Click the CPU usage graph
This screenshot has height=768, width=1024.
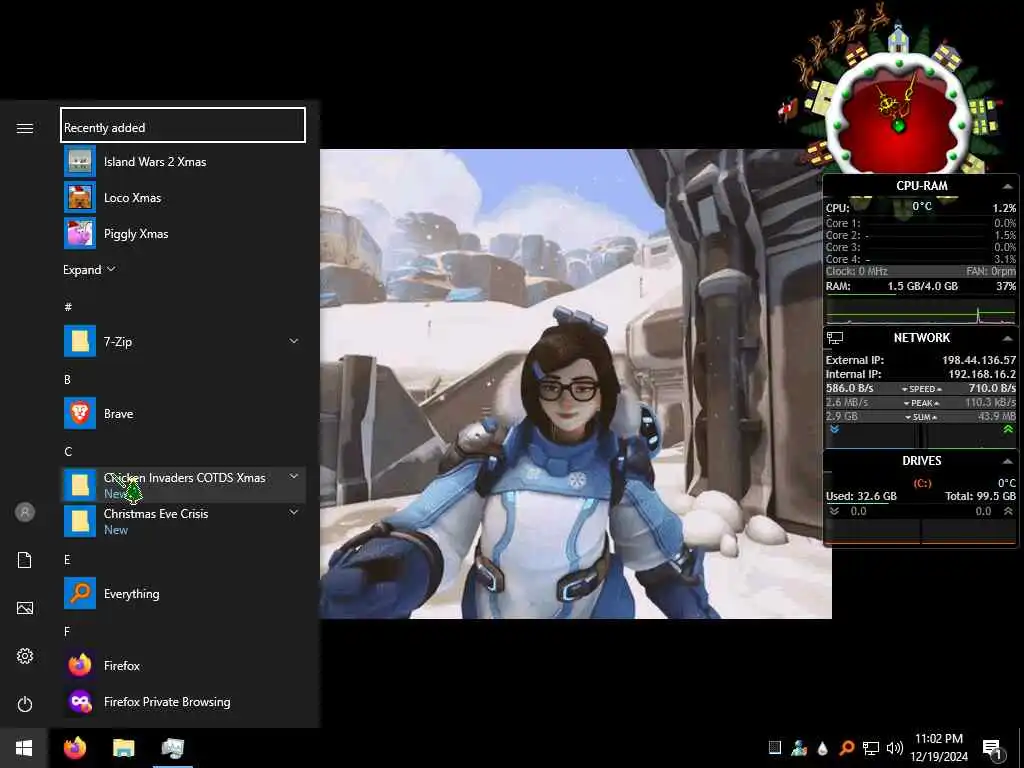tap(921, 312)
